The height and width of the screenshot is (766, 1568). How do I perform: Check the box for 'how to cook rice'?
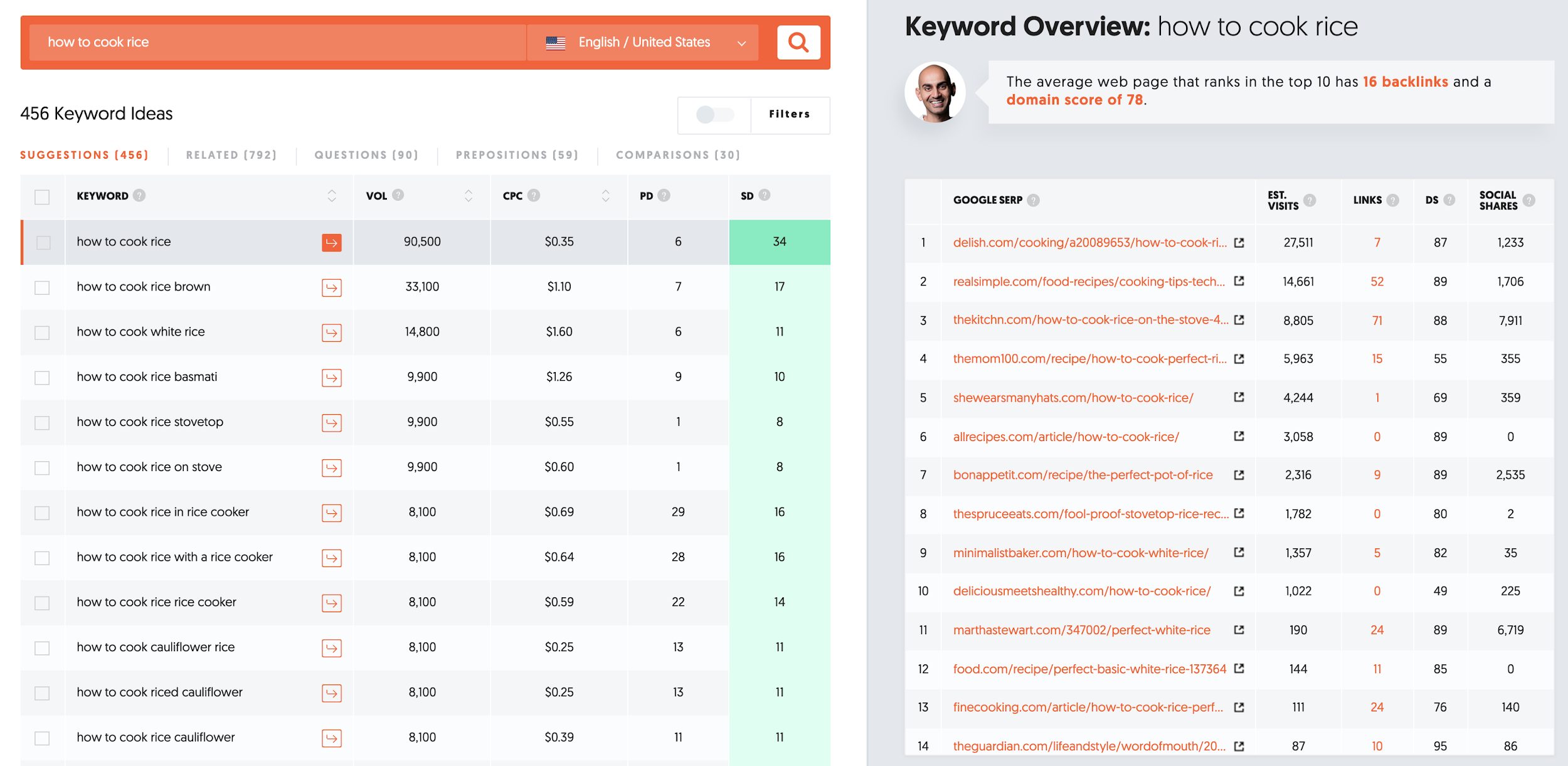pos(43,242)
